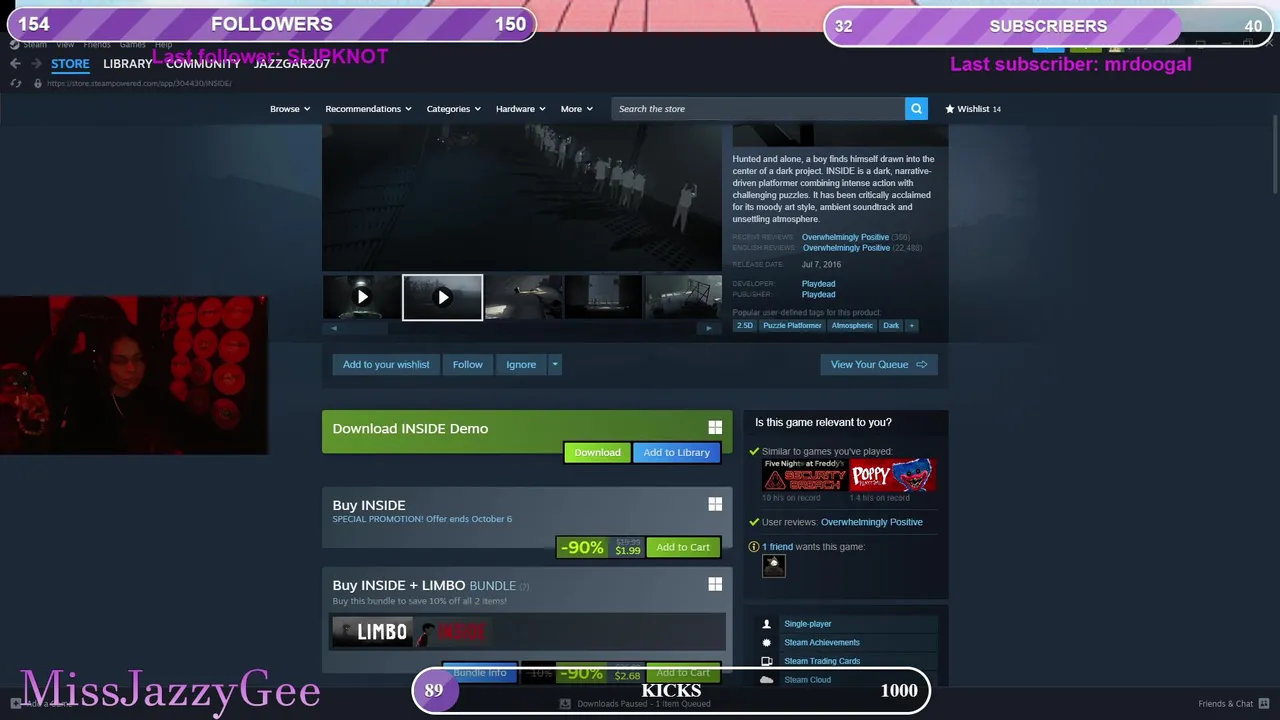Open the Recommendations dropdown menu
The image size is (1280, 720).
[x=368, y=109]
